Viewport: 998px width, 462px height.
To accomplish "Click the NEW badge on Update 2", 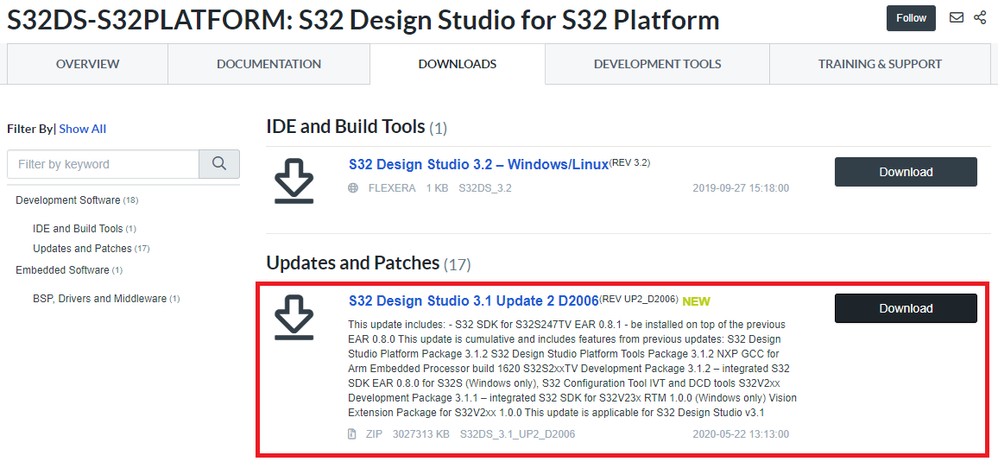I will 696,301.
